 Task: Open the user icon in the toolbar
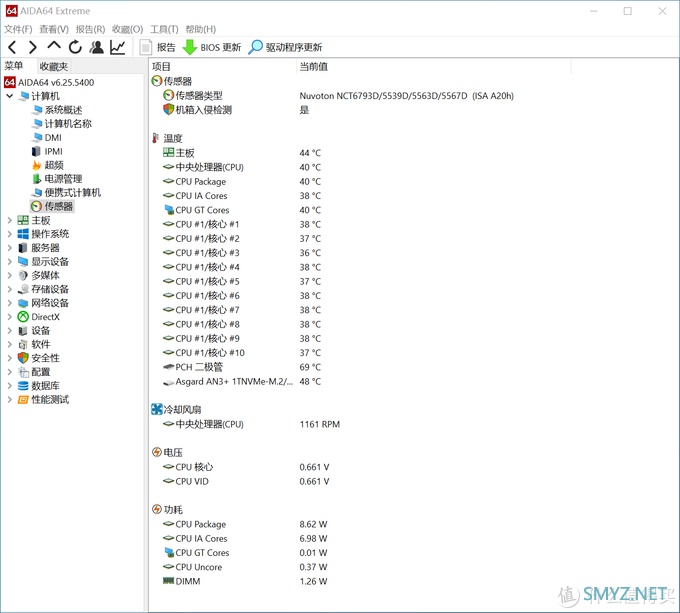(x=96, y=47)
